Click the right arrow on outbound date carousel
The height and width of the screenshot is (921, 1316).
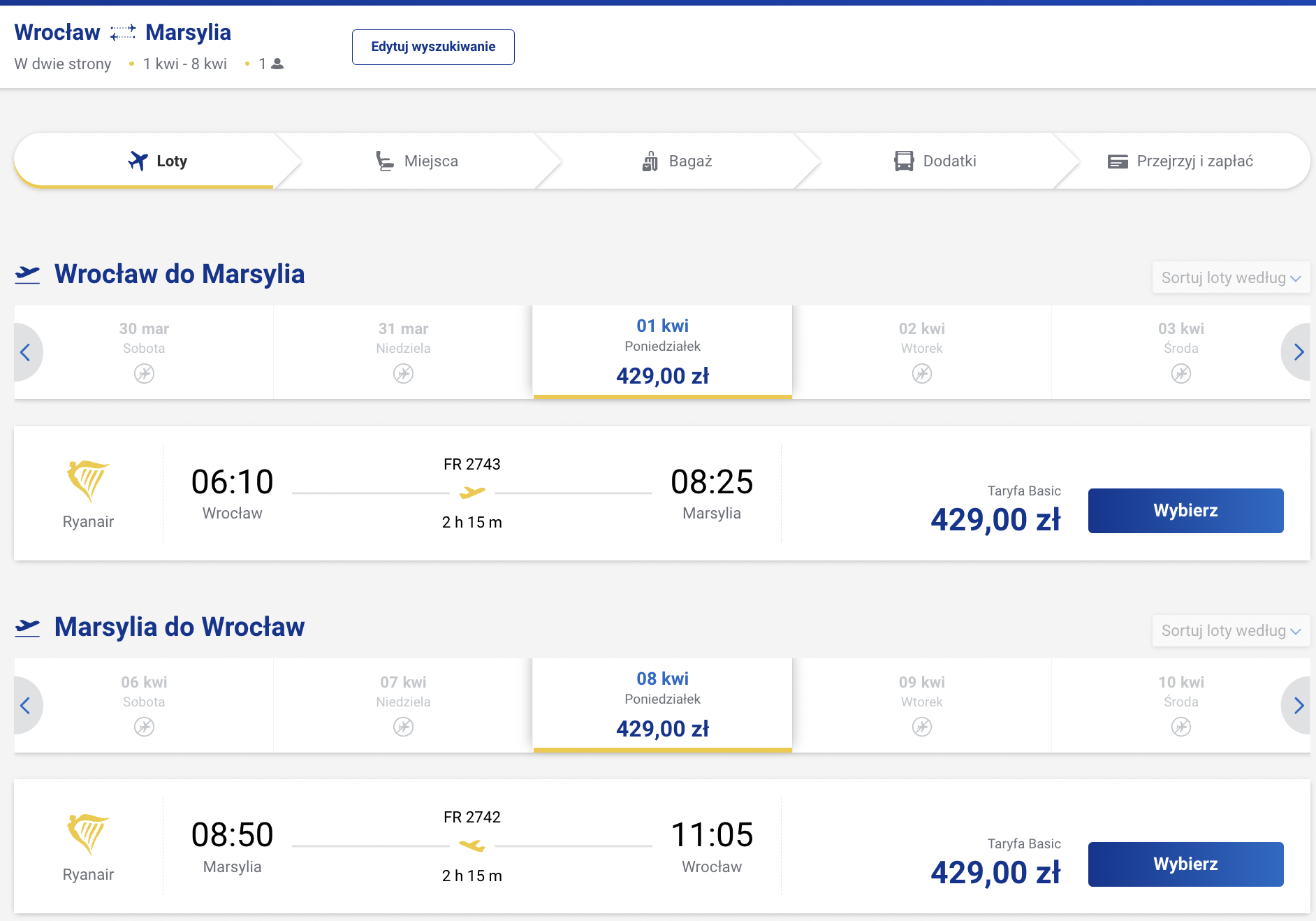1298,352
